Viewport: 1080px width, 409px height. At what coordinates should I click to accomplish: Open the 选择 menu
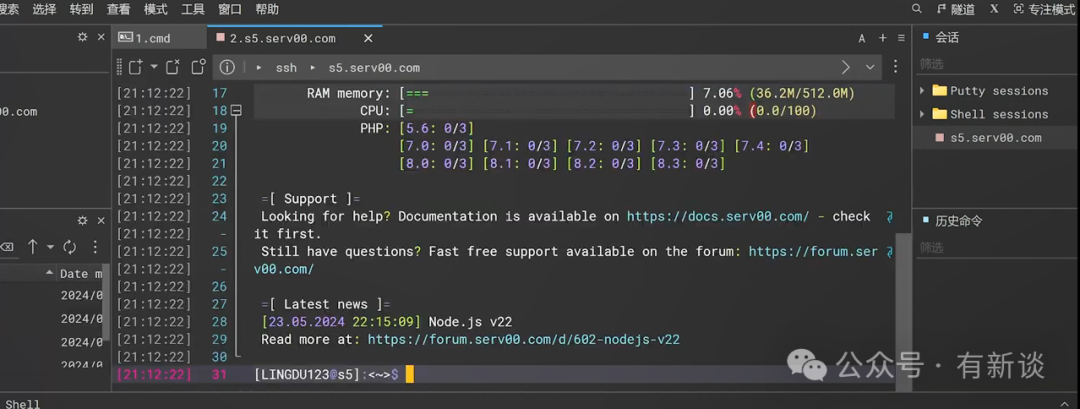pos(44,9)
